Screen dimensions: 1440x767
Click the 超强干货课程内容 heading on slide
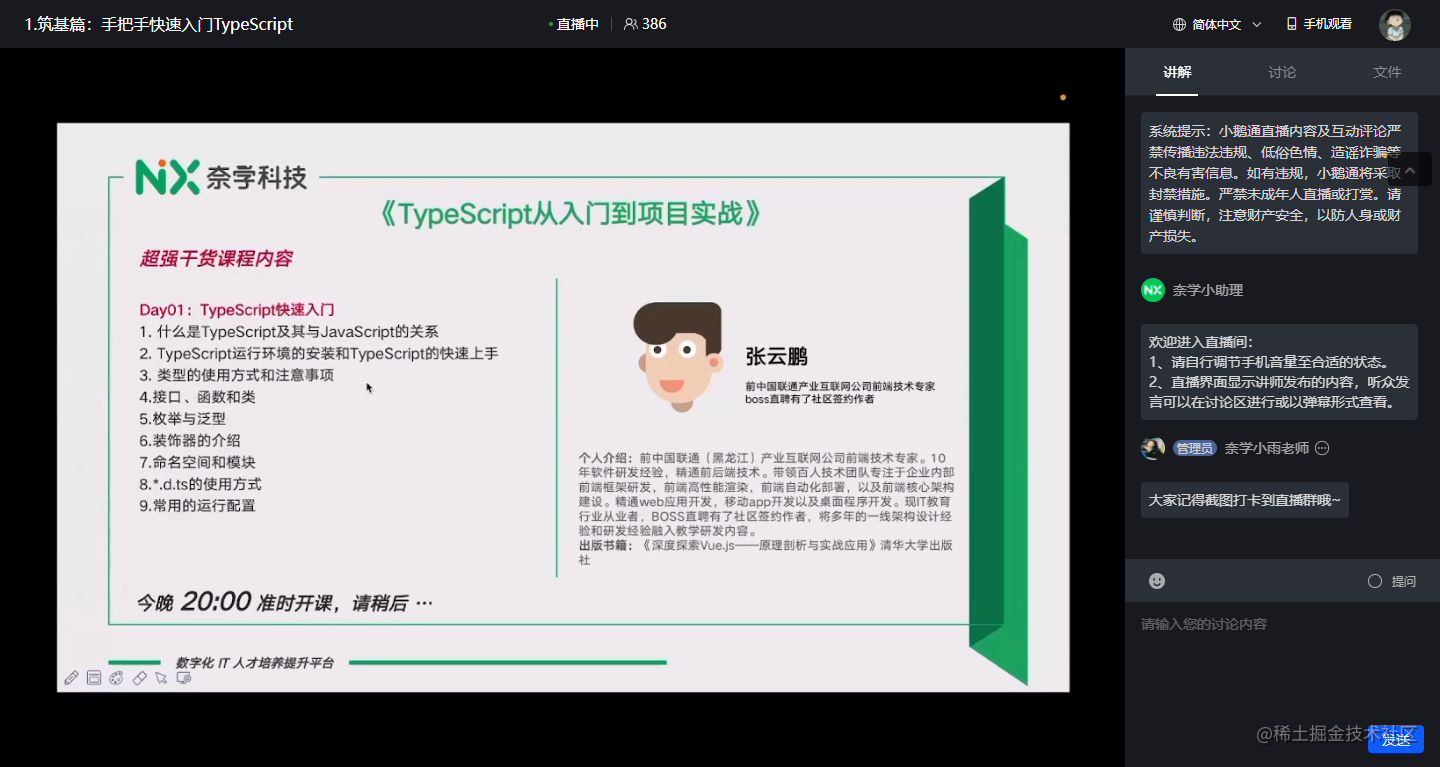click(216, 259)
